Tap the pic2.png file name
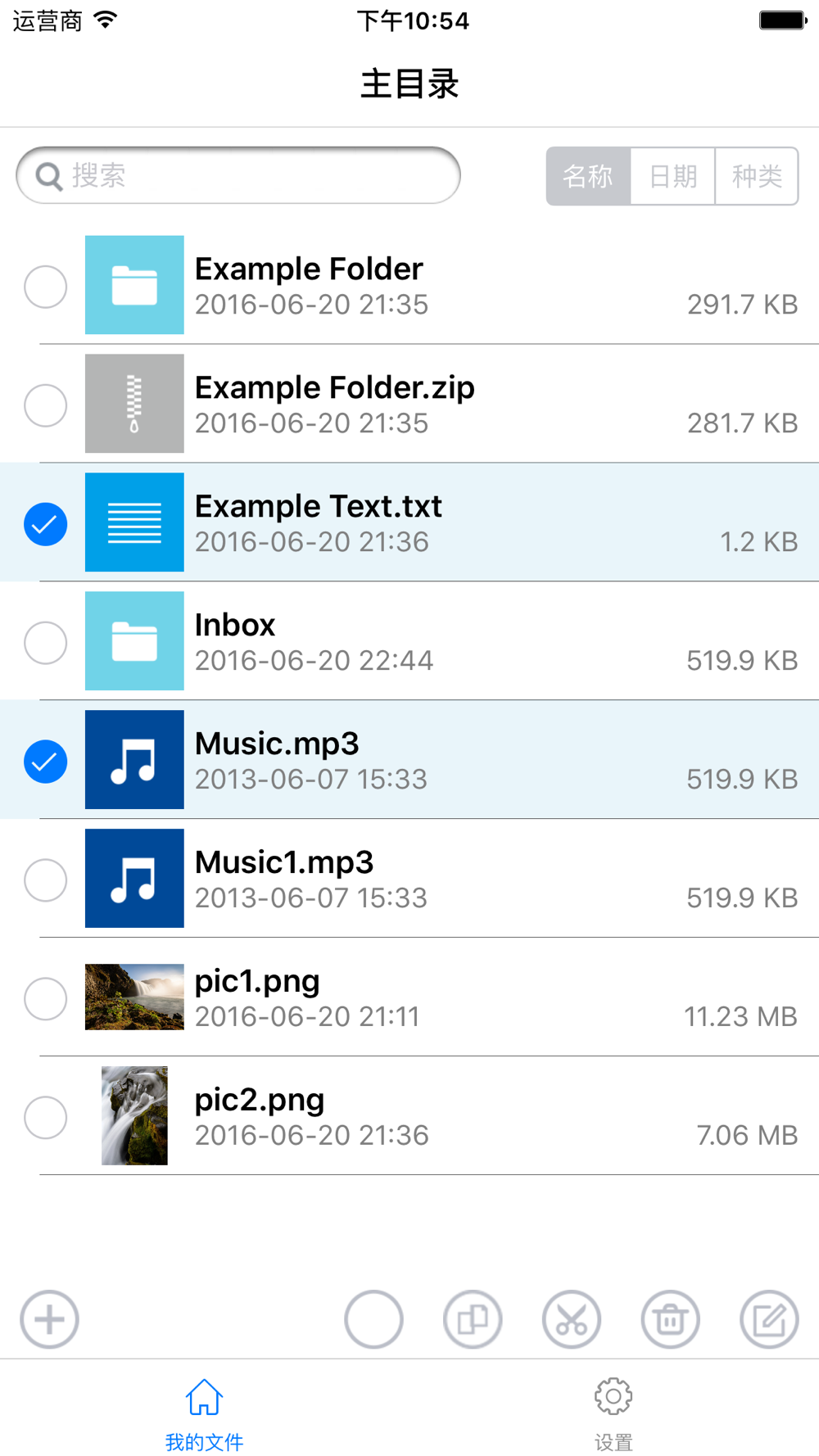The width and height of the screenshot is (819, 1456). 260,1101
